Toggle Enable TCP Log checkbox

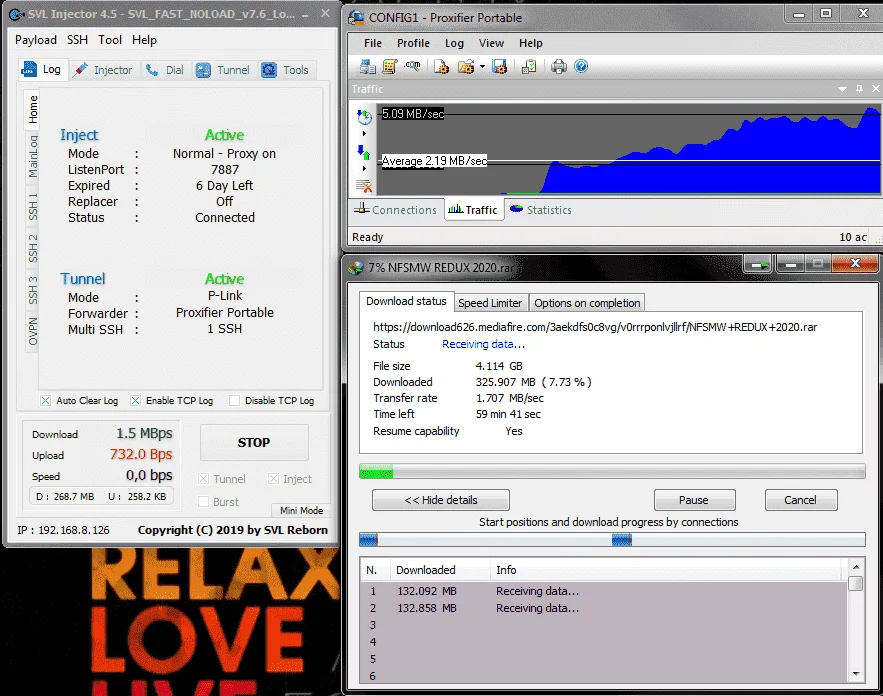tap(135, 400)
